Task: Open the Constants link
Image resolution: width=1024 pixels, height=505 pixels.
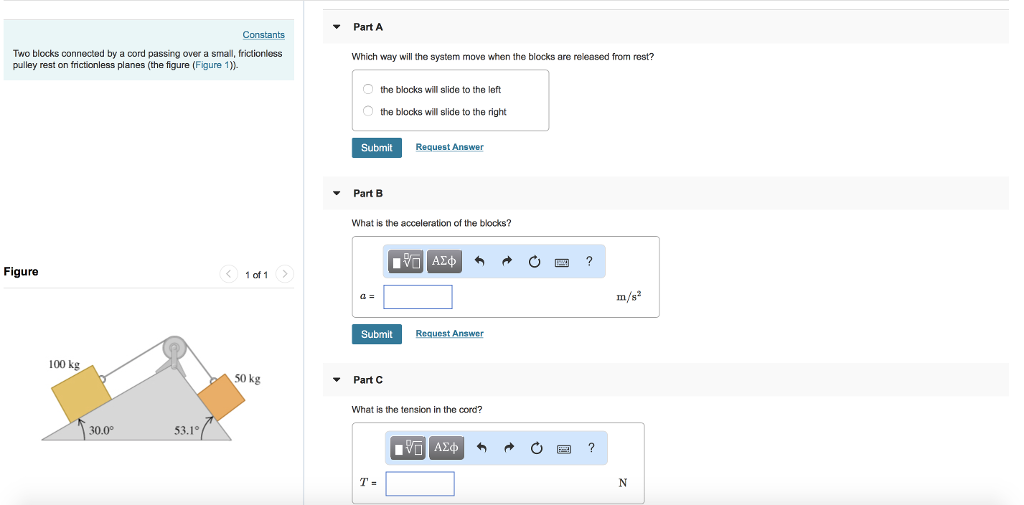Action: pos(263,35)
